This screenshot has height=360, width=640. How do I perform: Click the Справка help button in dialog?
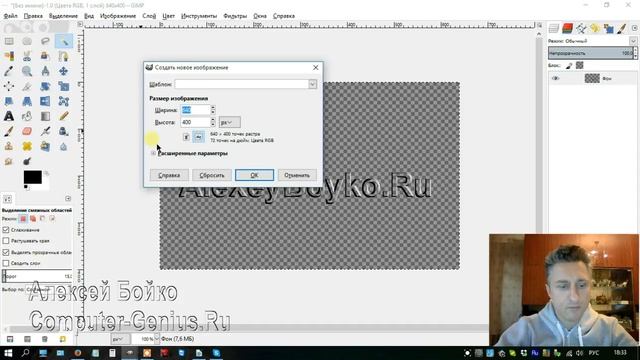(x=169, y=175)
